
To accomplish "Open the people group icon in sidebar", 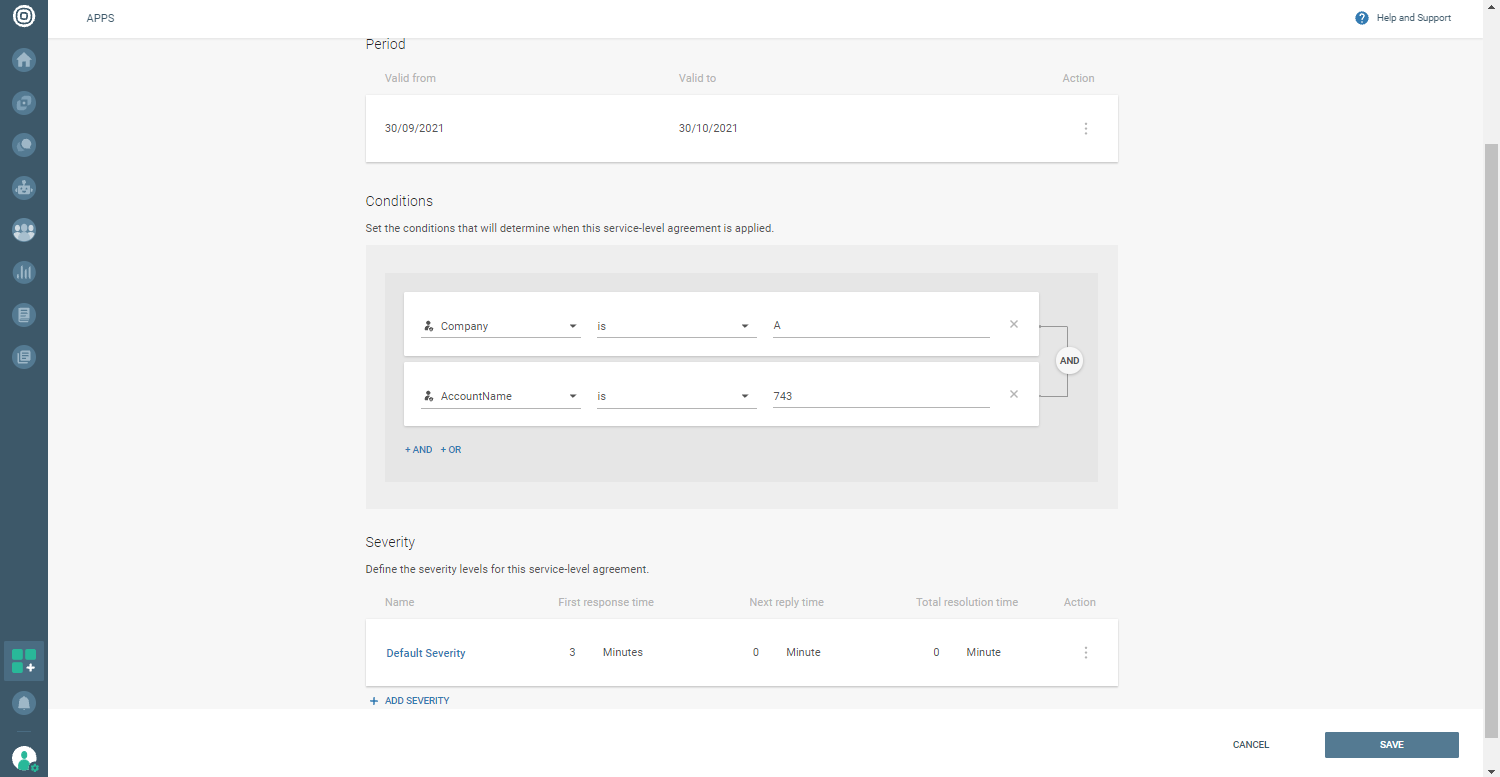I will (24, 230).
